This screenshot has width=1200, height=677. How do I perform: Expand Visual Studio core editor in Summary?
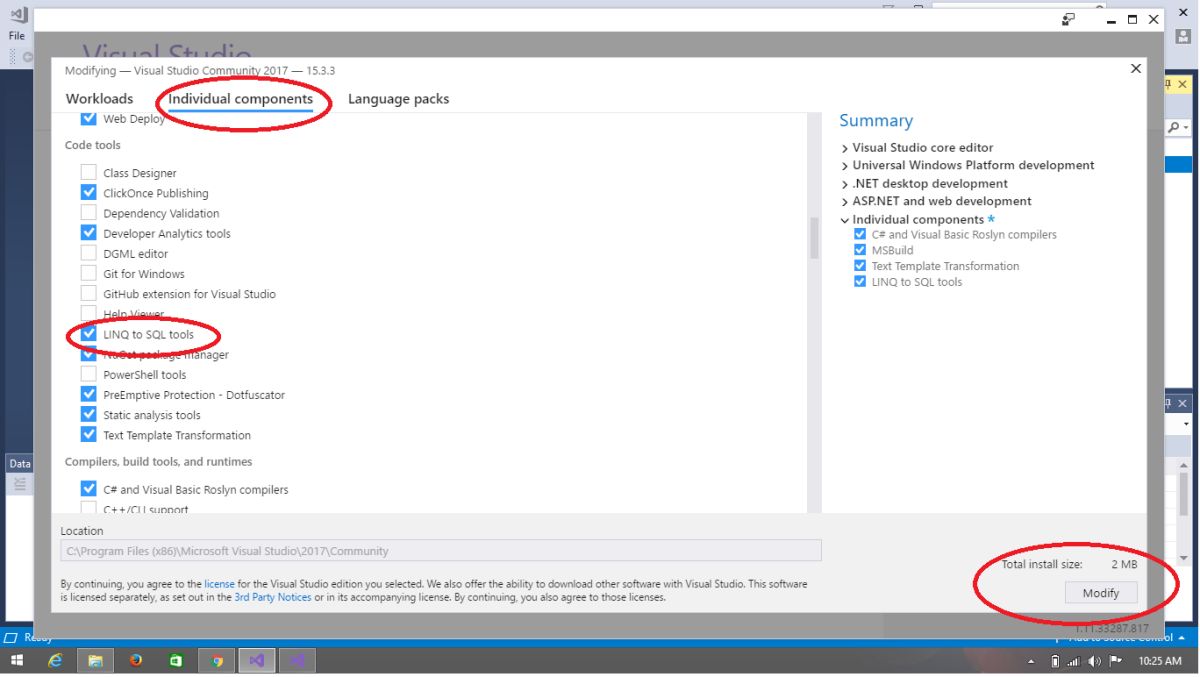(x=845, y=148)
